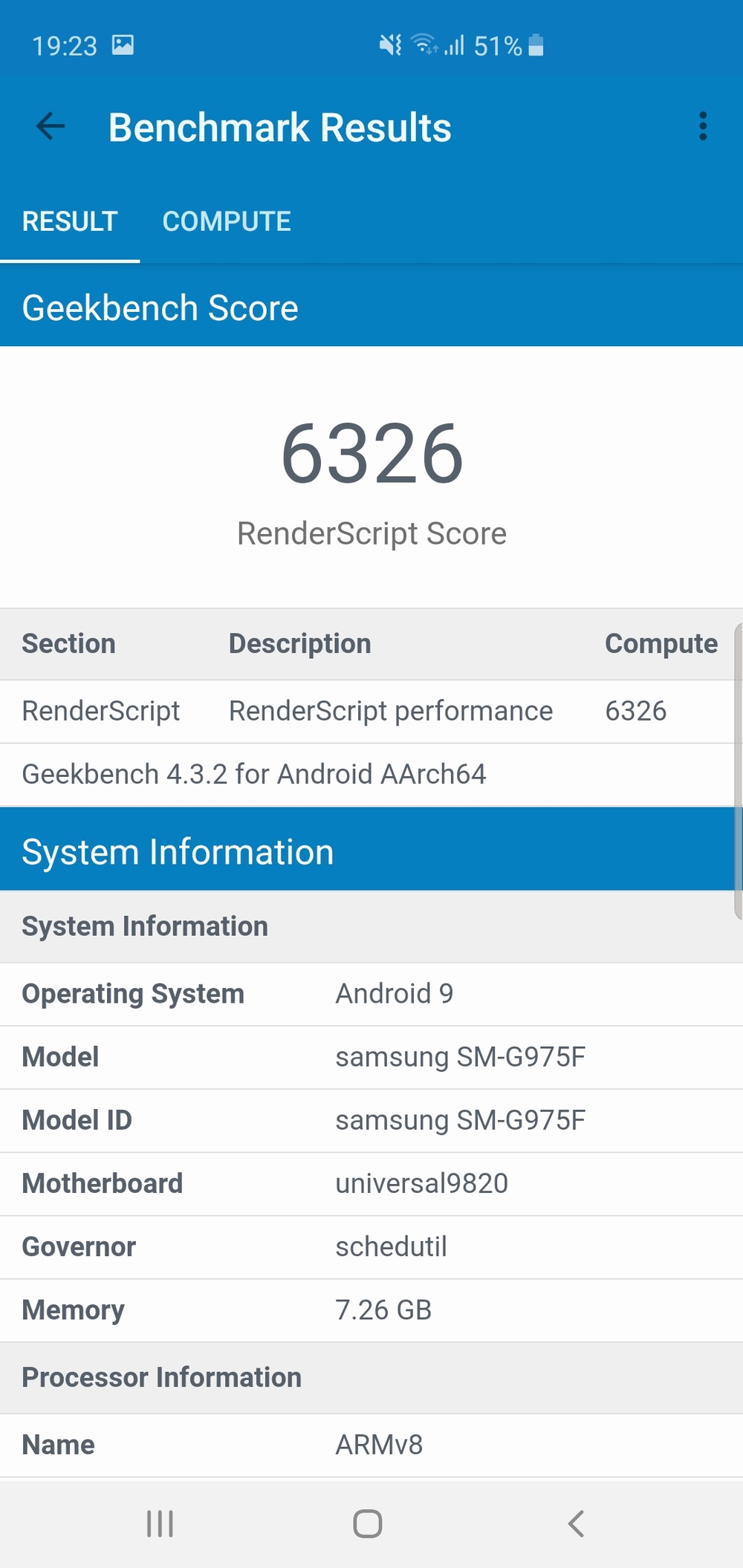Viewport: 743px width, 1568px height.
Task: Select the RESULT tab
Action: point(70,221)
